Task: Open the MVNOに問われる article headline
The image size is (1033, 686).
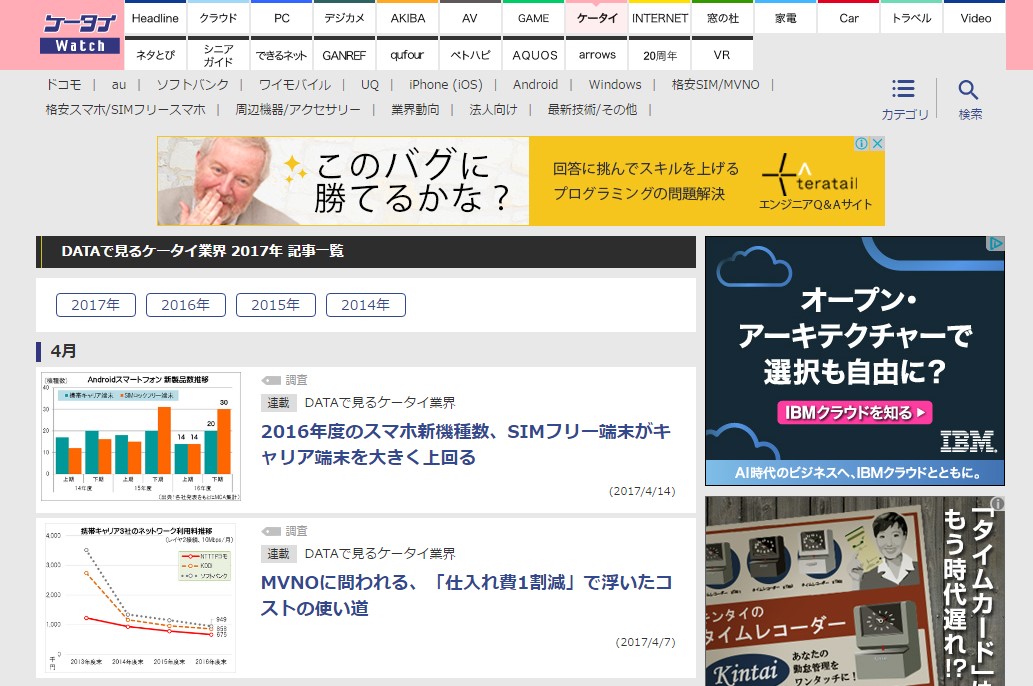Action: tap(466, 595)
